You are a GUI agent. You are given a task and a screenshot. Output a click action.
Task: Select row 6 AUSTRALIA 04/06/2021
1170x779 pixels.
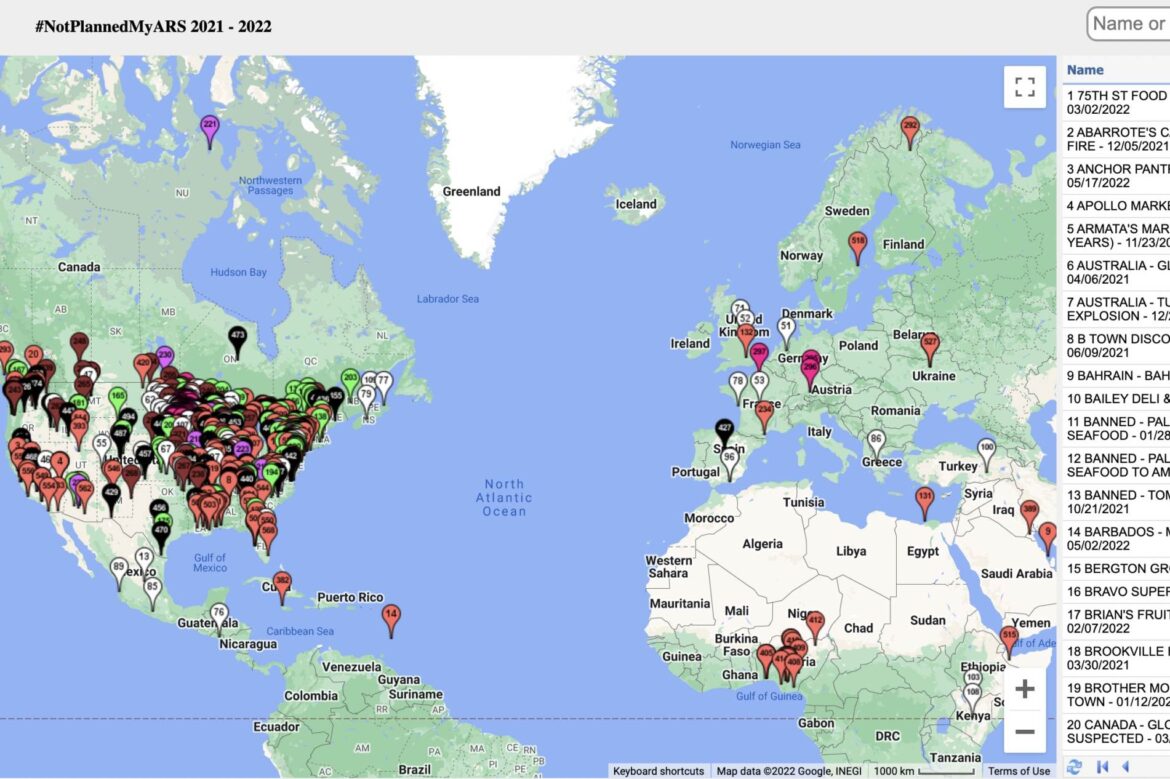1116,272
